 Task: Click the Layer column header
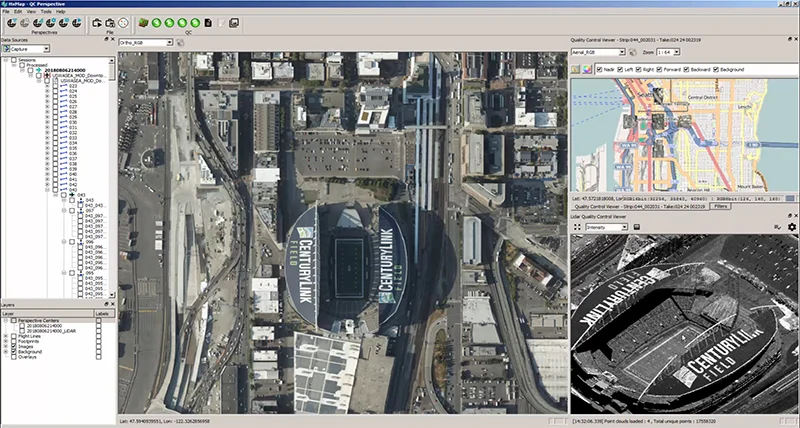tap(47, 313)
